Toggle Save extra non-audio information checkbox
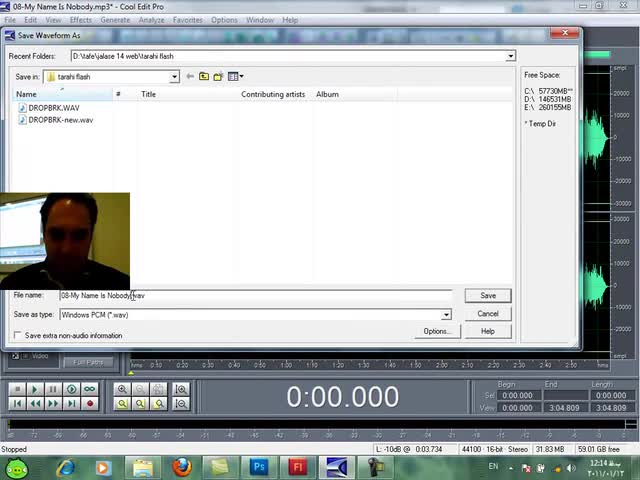This screenshot has height=480, width=640. click(18, 335)
